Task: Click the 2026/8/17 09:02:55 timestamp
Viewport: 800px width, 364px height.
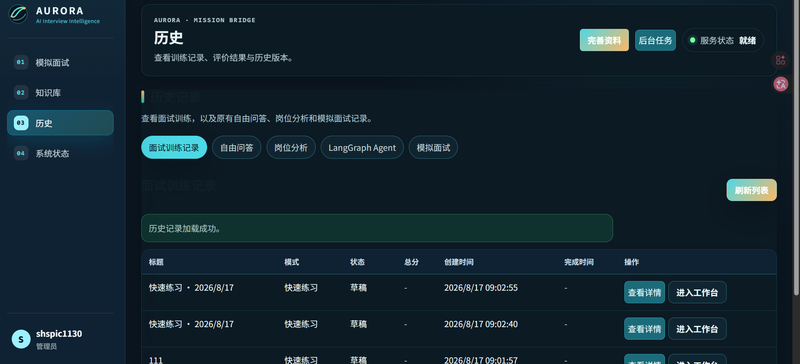Action: 481,287
